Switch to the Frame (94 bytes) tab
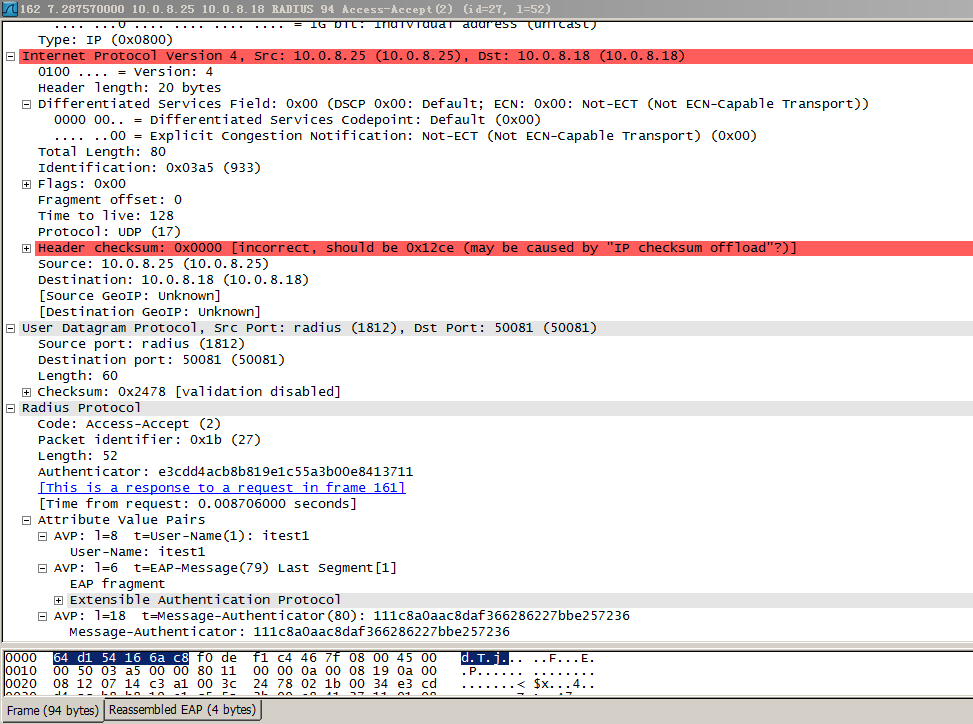The width and height of the screenshot is (973, 724). point(52,710)
